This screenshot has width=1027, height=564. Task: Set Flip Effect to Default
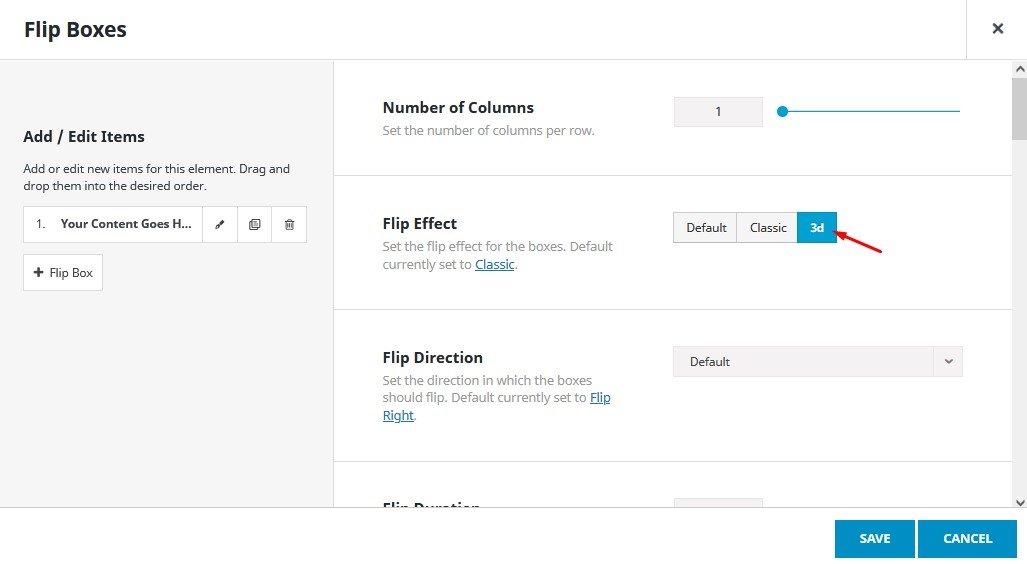click(x=705, y=228)
